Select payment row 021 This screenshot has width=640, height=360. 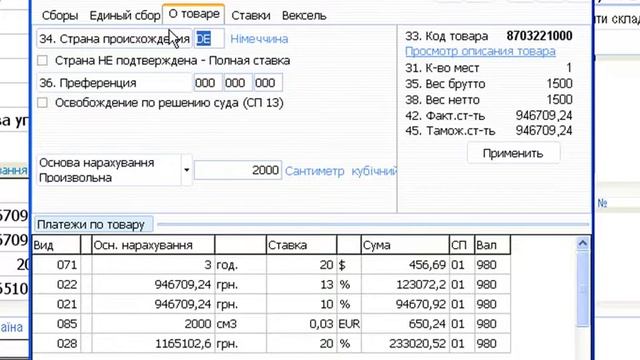coord(271,304)
